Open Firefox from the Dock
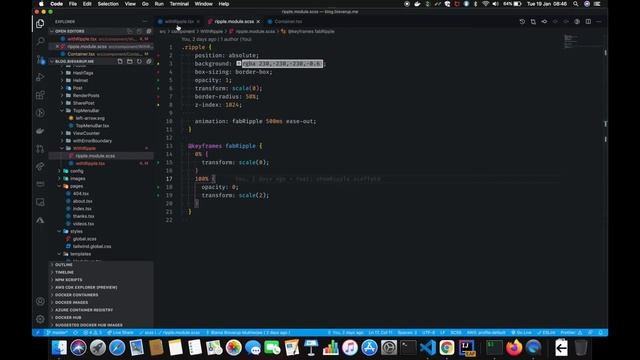This screenshot has height=360, width=640. pos(514,348)
